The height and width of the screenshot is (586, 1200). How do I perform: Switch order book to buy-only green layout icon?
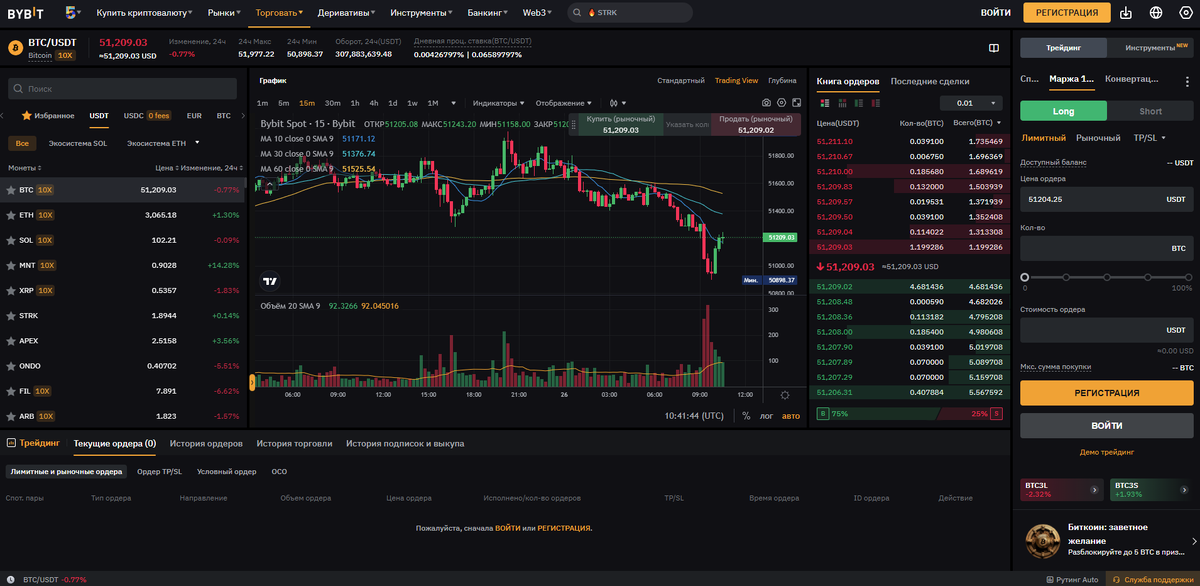point(859,103)
